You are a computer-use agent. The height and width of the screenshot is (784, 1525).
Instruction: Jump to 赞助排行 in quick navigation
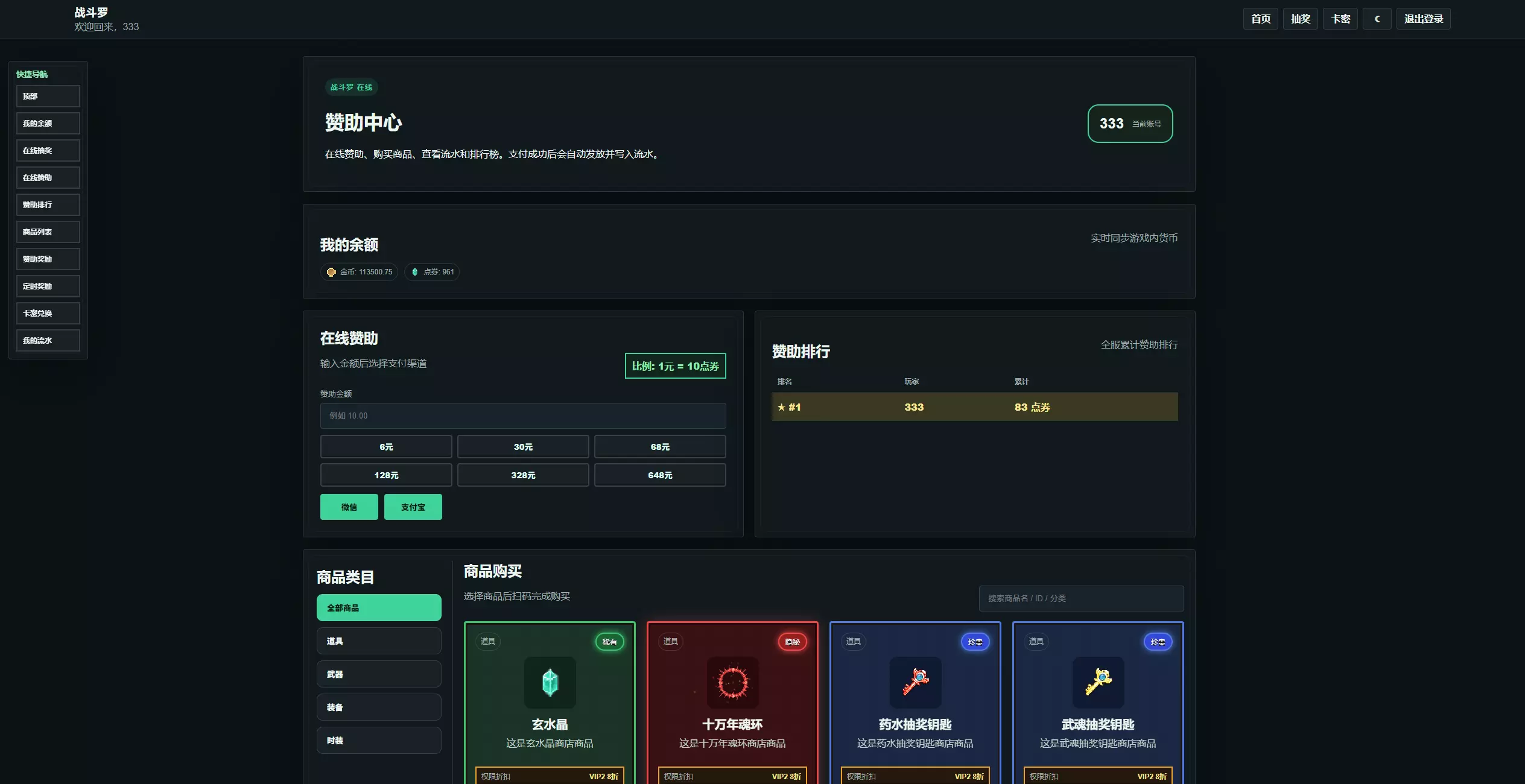coord(48,204)
